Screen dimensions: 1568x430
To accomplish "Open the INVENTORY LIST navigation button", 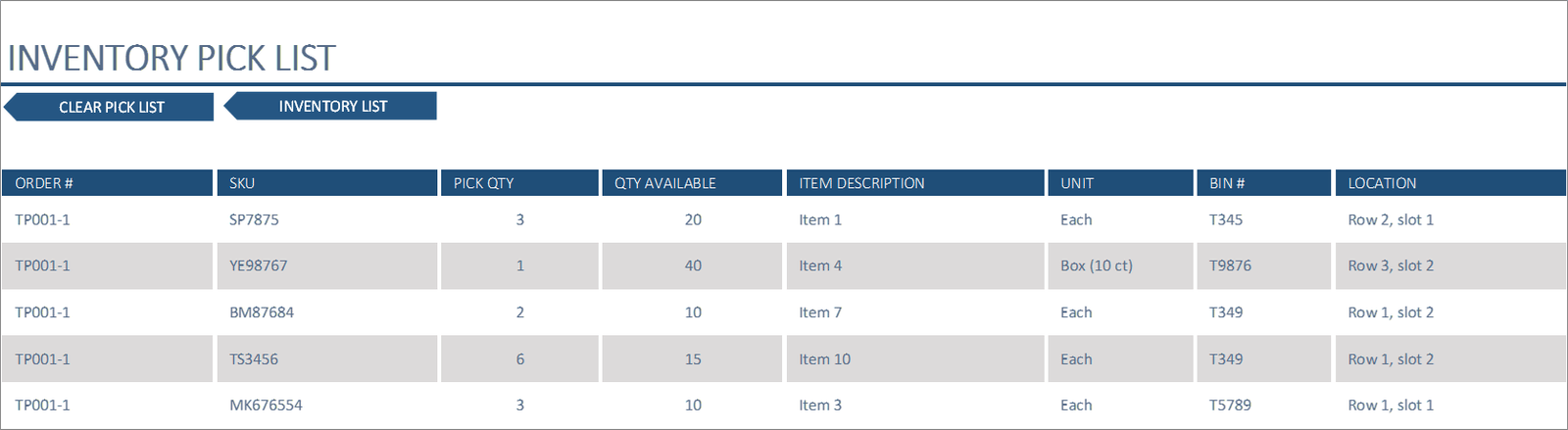I will [x=330, y=106].
